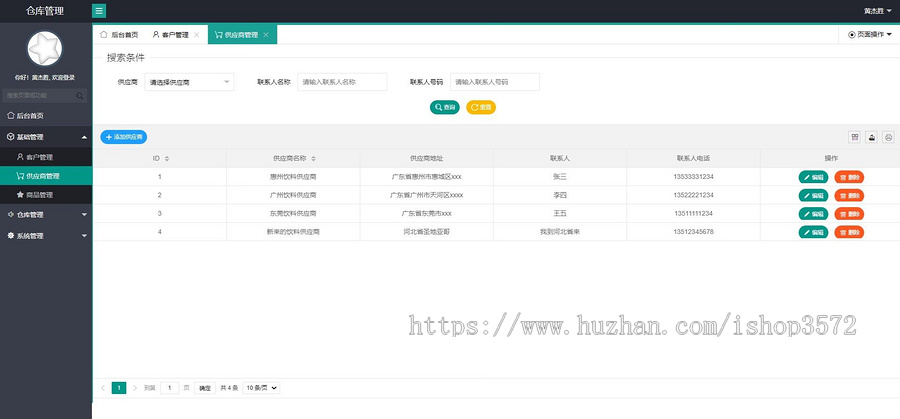Click the 广东省广州市天河区xxxx address cell
Viewport: 900px width, 419px height.
pyautogui.click(x=426, y=195)
